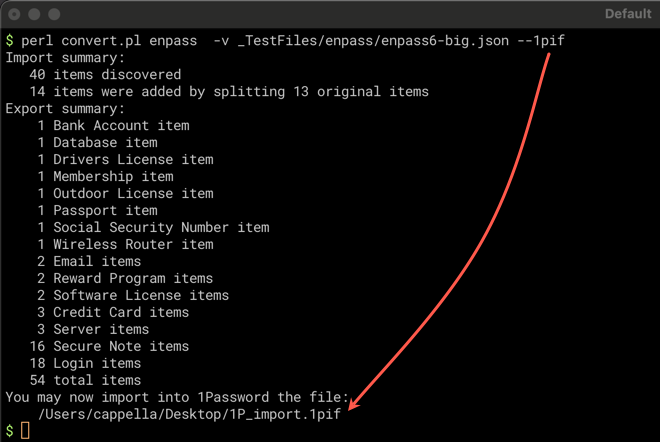The image size is (660, 442).
Task: Click the enpass6-big.json path in command
Action: coord(417,41)
